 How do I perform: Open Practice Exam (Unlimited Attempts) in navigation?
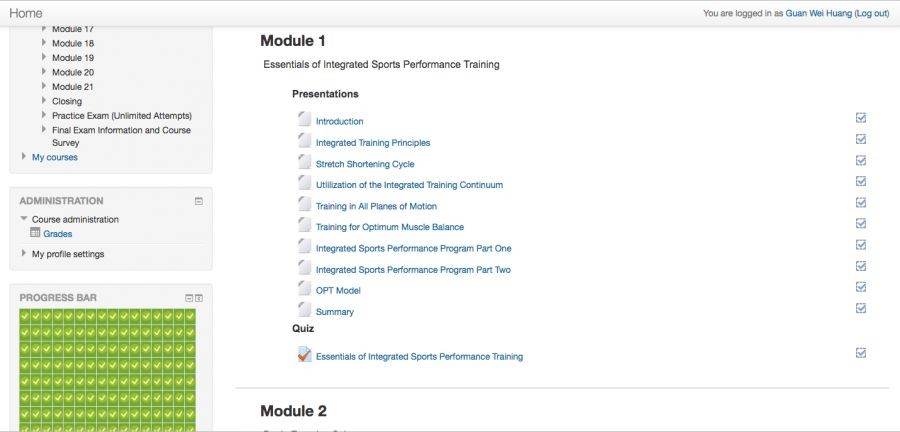121,115
